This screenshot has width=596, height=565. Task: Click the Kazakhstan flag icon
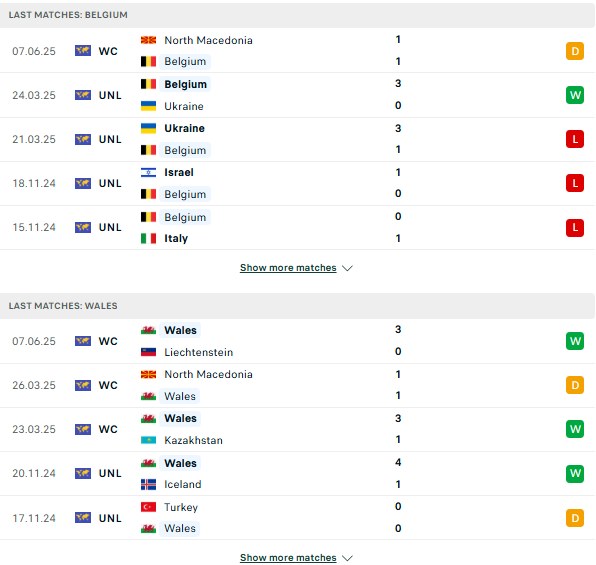[148, 440]
